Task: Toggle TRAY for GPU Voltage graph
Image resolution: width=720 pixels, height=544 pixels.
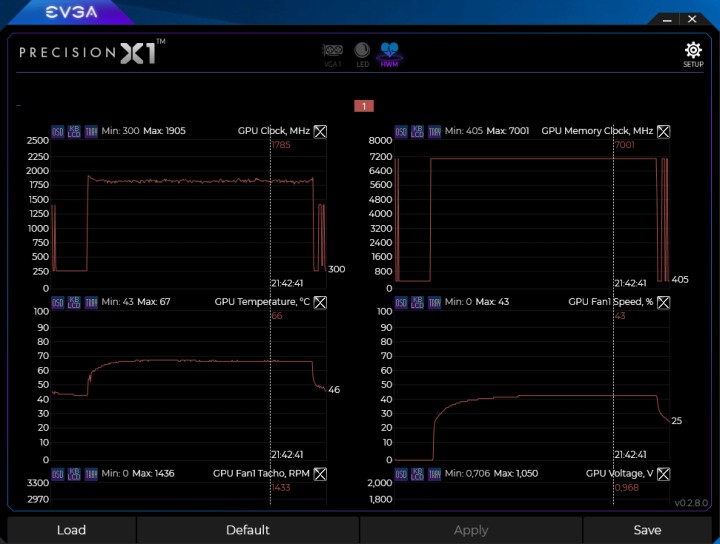Action: (434, 474)
